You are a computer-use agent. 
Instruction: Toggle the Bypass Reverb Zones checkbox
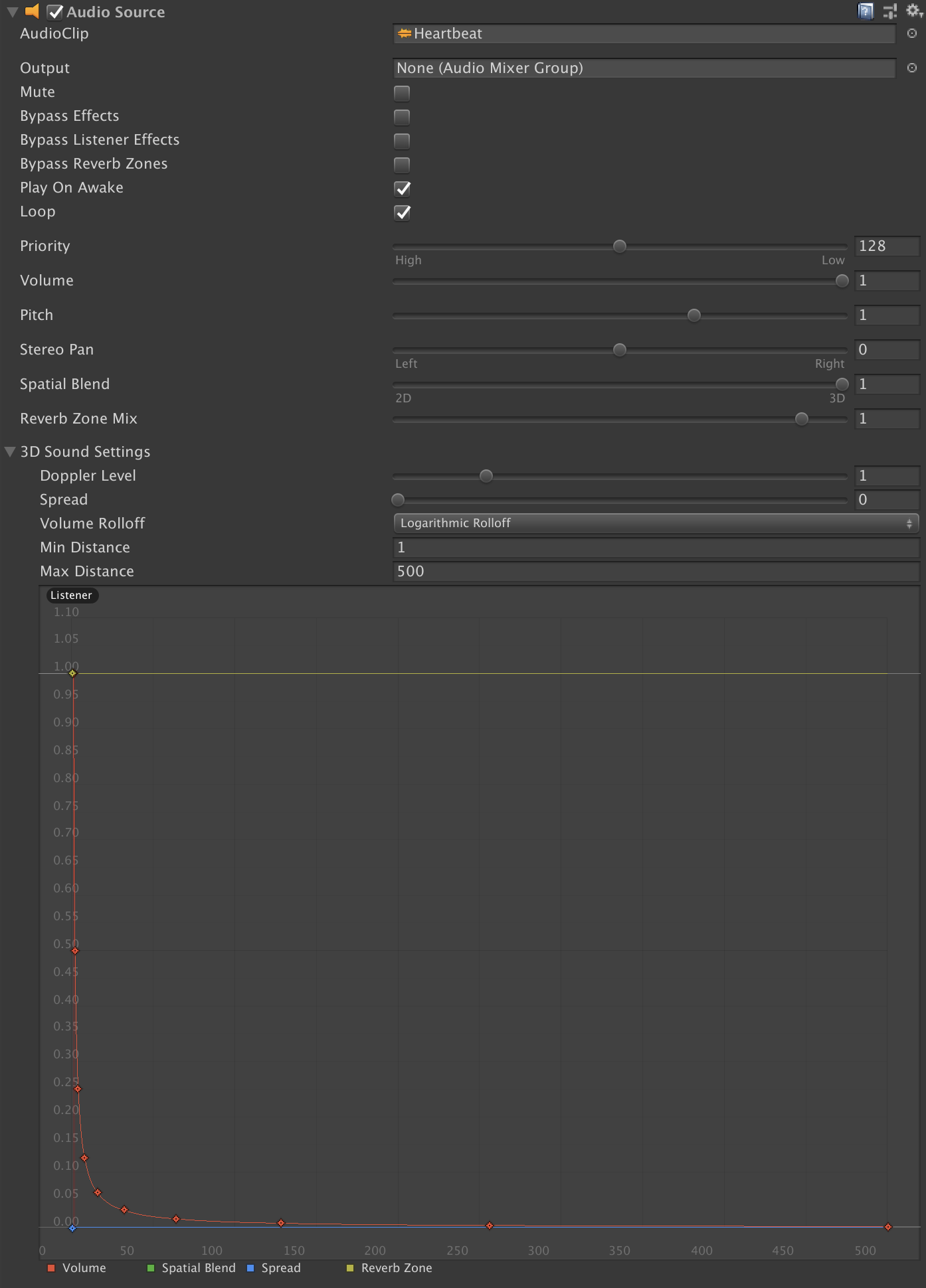402,165
